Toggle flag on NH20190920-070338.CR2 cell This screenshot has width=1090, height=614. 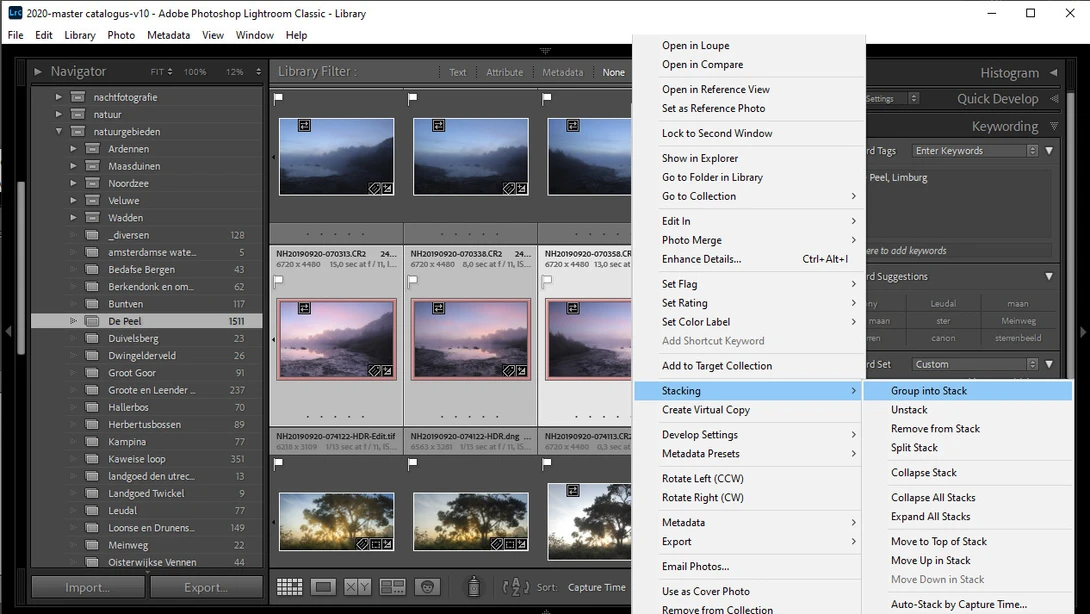pos(412,281)
